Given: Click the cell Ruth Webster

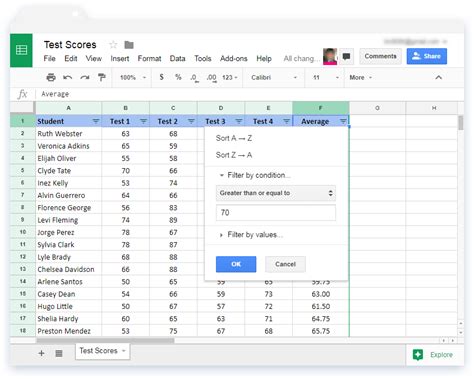Looking at the screenshot, I should 68,134.
